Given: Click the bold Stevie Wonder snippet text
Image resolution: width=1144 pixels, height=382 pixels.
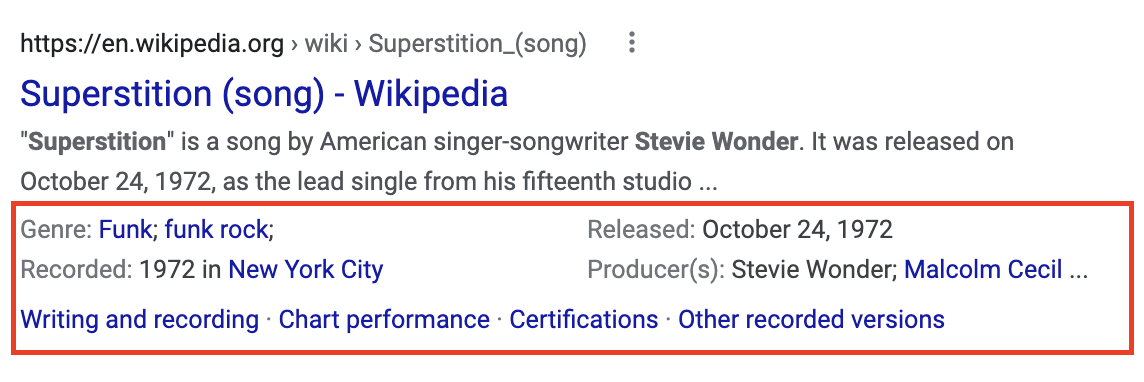Looking at the screenshot, I should coord(716,141).
